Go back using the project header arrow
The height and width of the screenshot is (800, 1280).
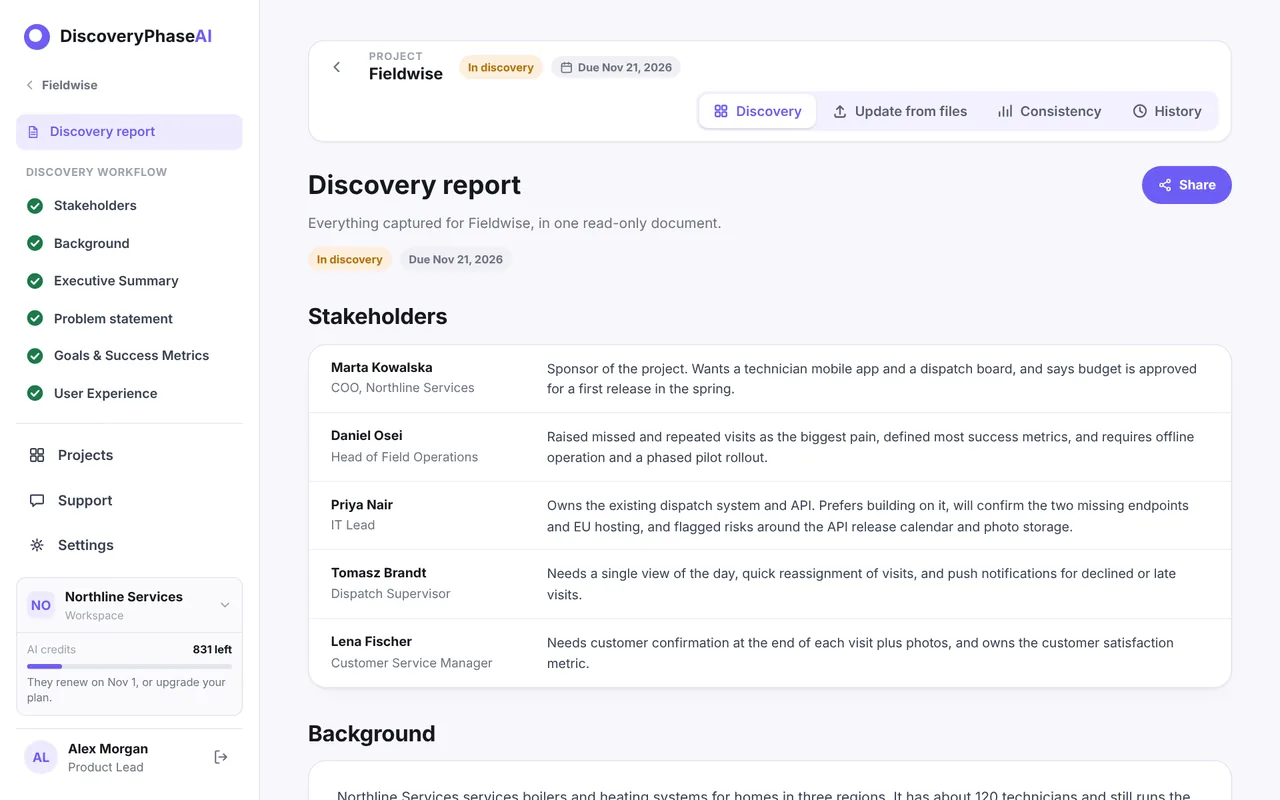(337, 67)
